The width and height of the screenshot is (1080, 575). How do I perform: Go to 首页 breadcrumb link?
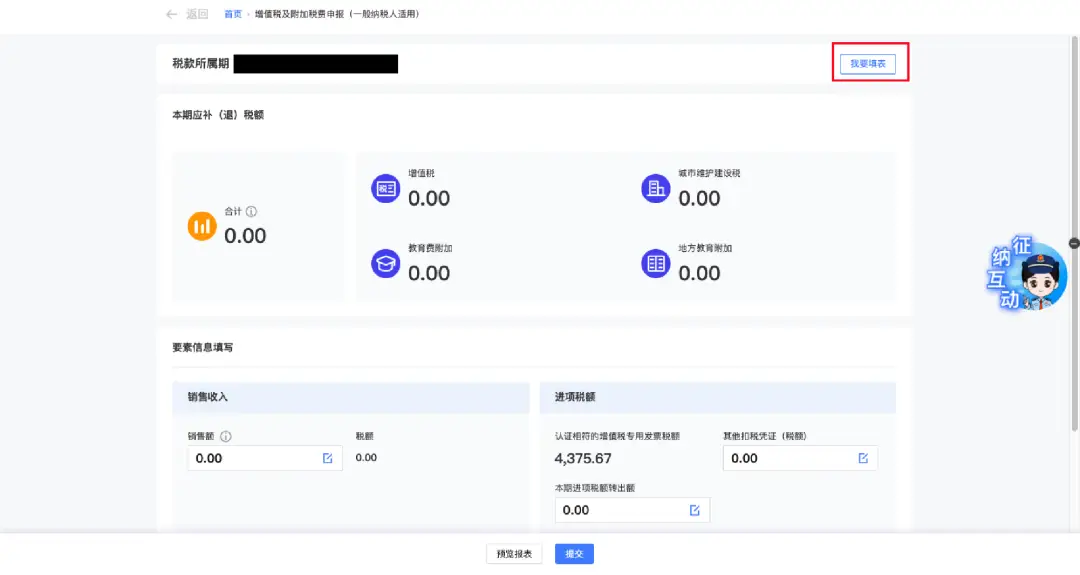(233, 14)
